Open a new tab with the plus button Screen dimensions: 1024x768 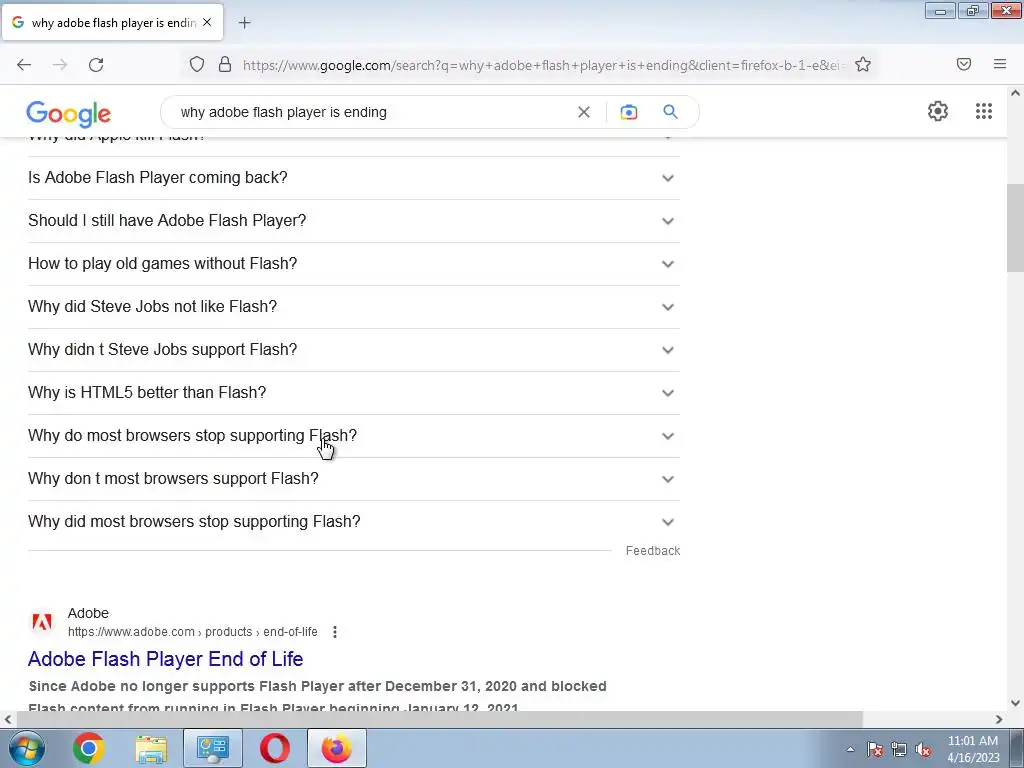point(244,23)
